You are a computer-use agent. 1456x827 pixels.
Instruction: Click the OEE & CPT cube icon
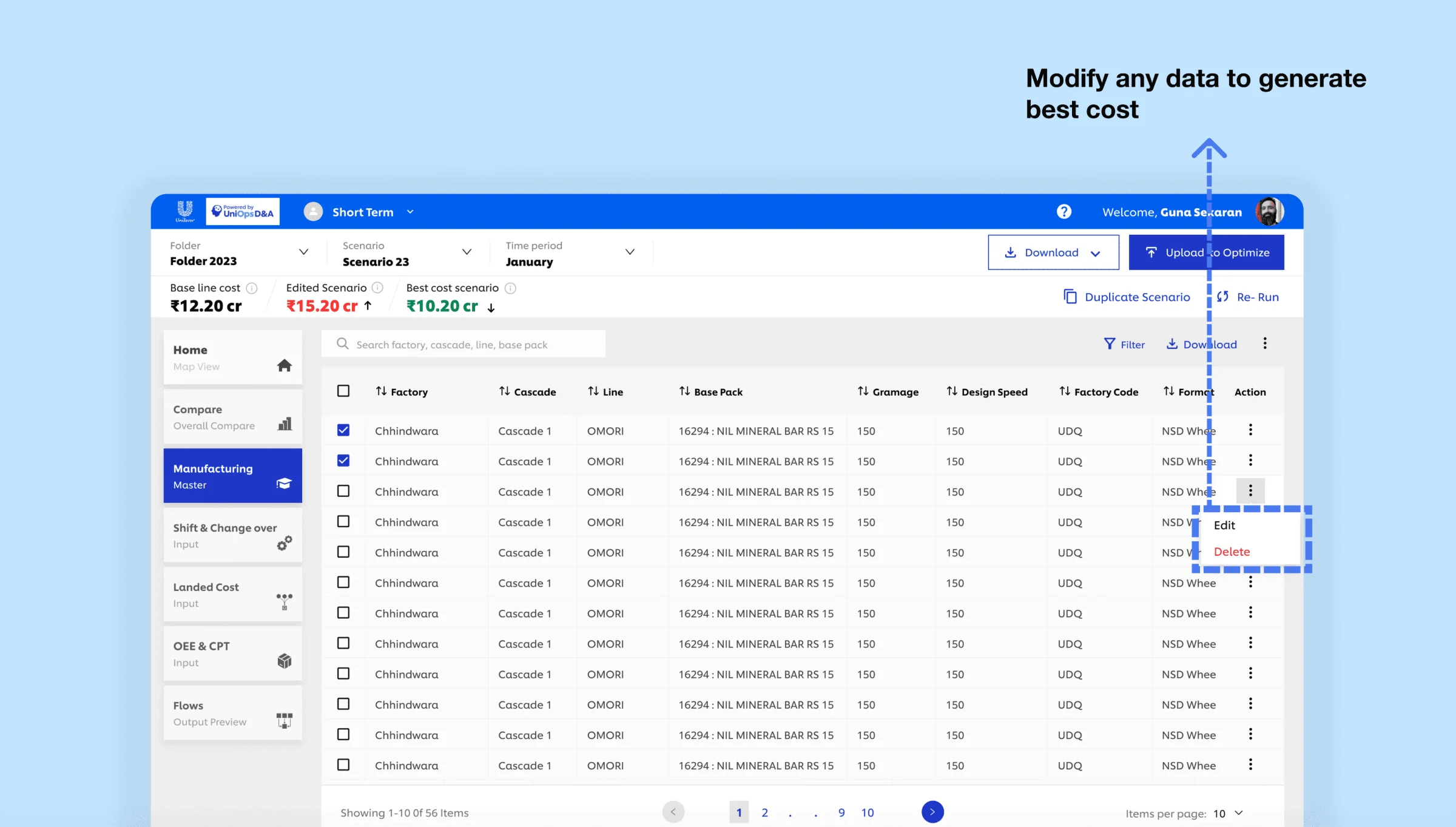[x=285, y=661]
